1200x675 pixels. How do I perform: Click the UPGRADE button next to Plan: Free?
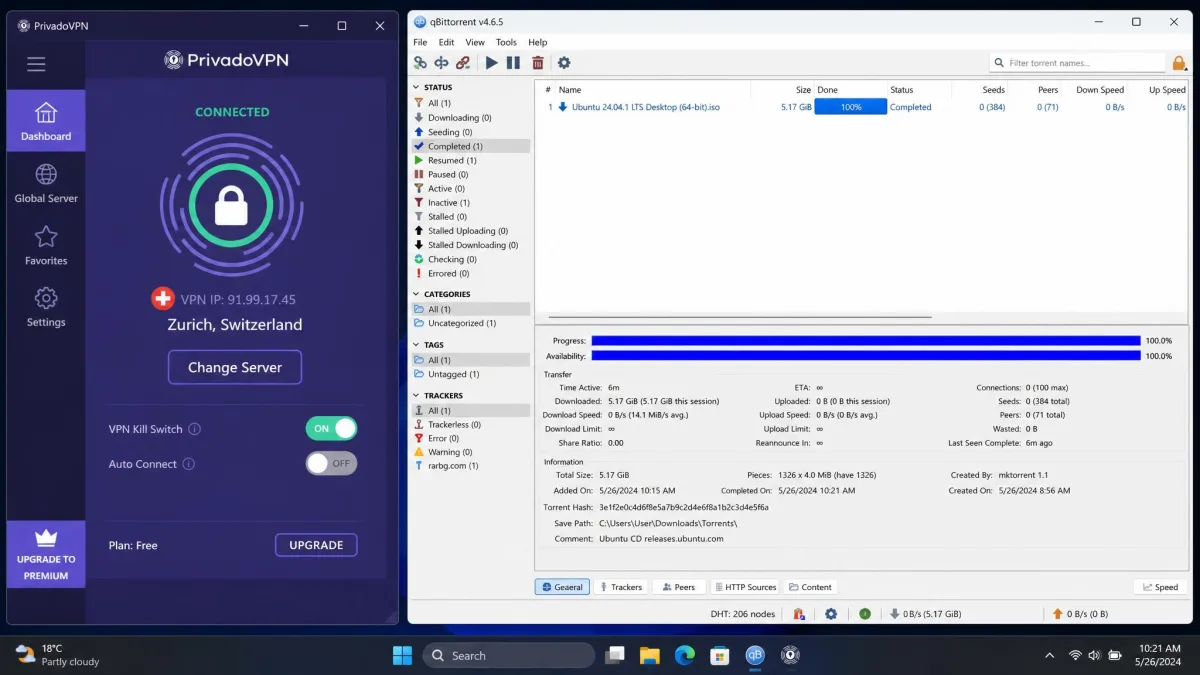pos(316,545)
